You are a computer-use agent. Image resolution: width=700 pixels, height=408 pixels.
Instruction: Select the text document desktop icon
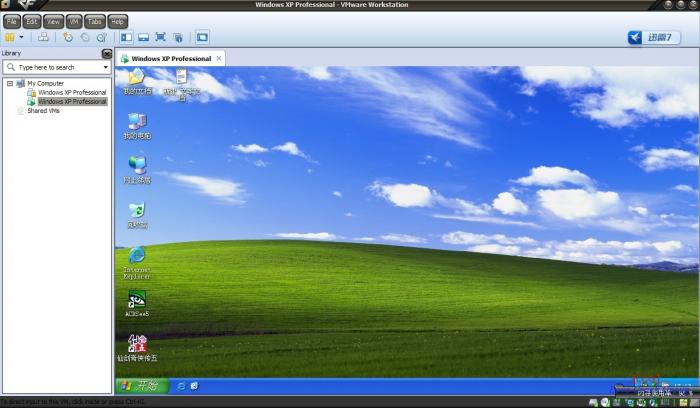pos(182,84)
